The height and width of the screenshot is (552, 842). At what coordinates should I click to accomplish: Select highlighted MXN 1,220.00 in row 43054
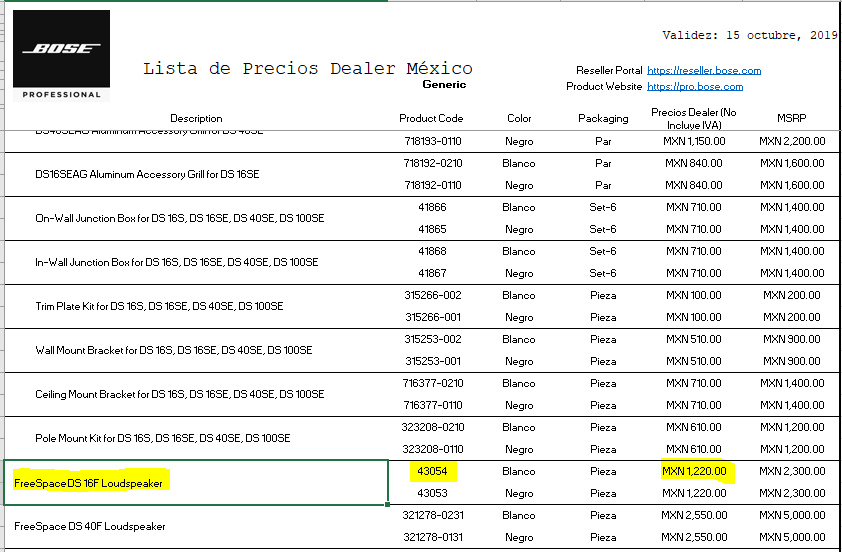pyautogui.click(x=694, y=471)
